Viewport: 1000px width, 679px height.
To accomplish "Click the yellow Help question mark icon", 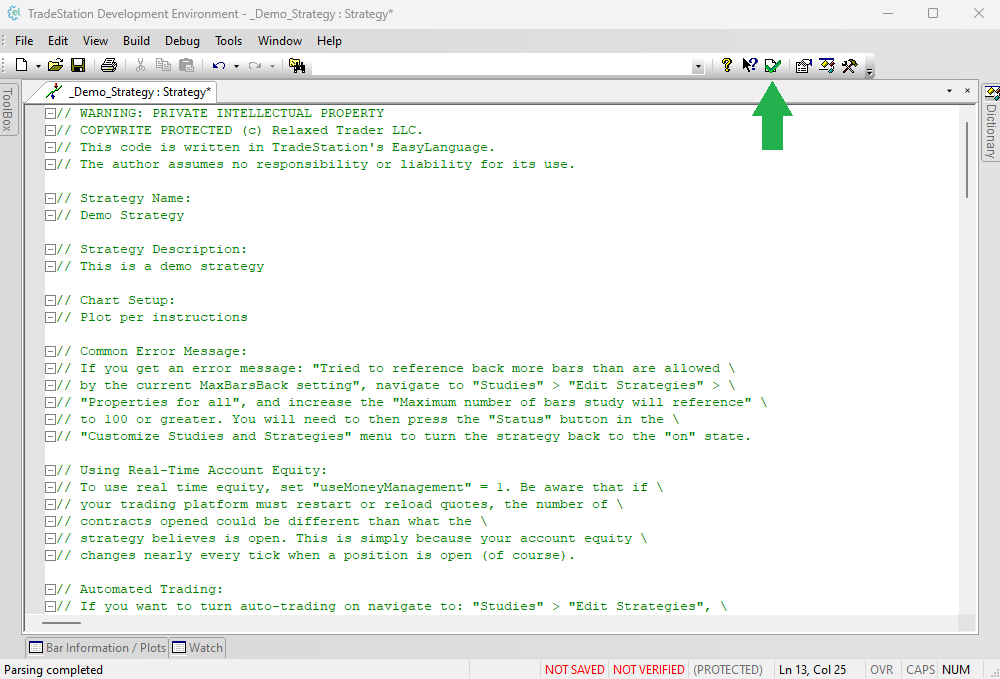I will pos(726,65).
